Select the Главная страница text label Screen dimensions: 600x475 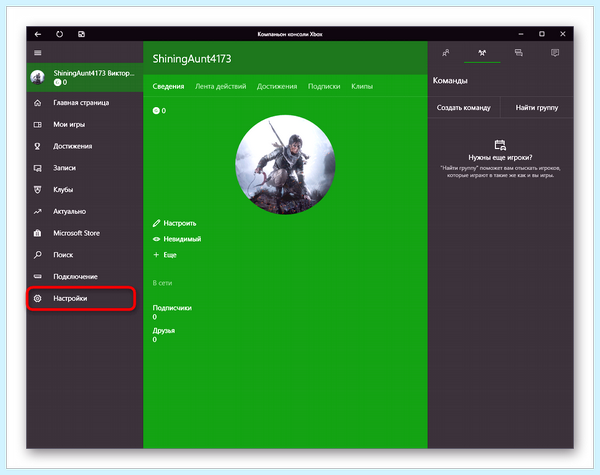click(x=81, y=103)
